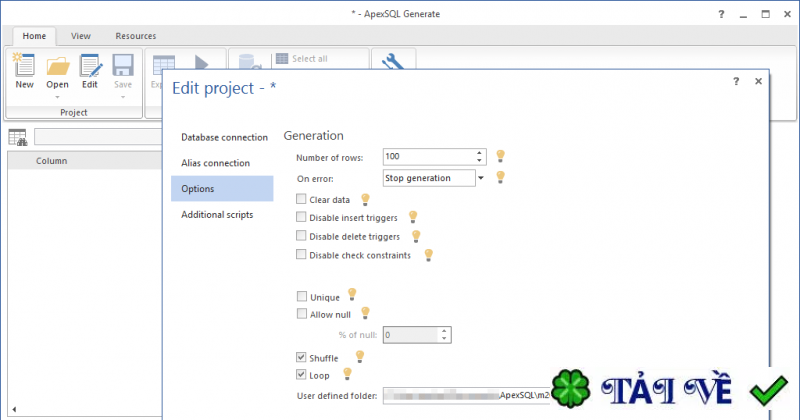Check Disable insert triggers

click(x=302, y=218)
